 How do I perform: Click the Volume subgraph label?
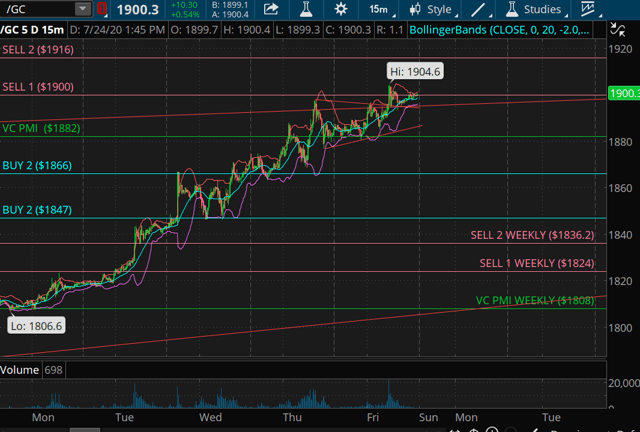20,370
